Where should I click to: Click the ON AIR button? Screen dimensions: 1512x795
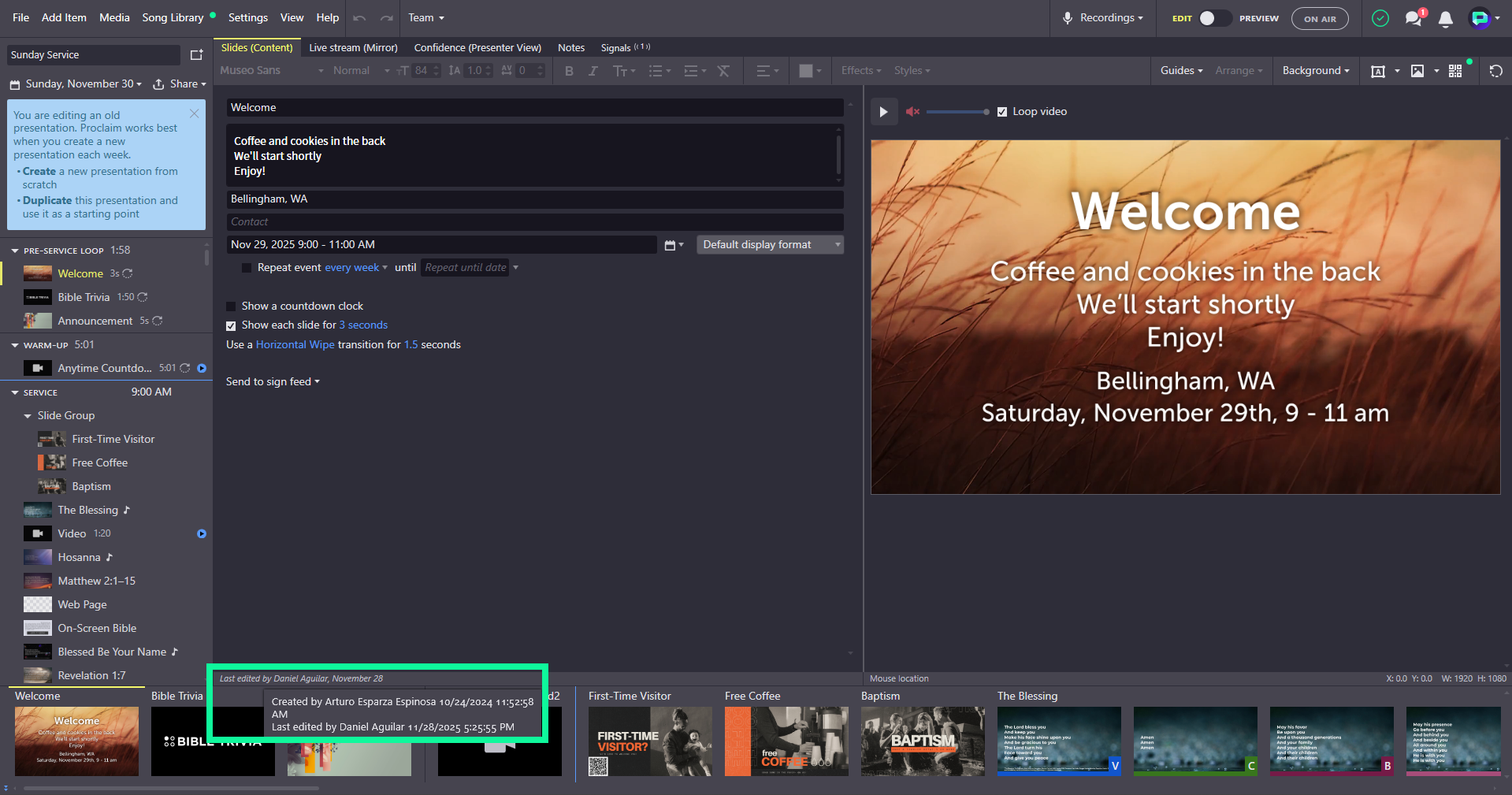[1320, 19]
